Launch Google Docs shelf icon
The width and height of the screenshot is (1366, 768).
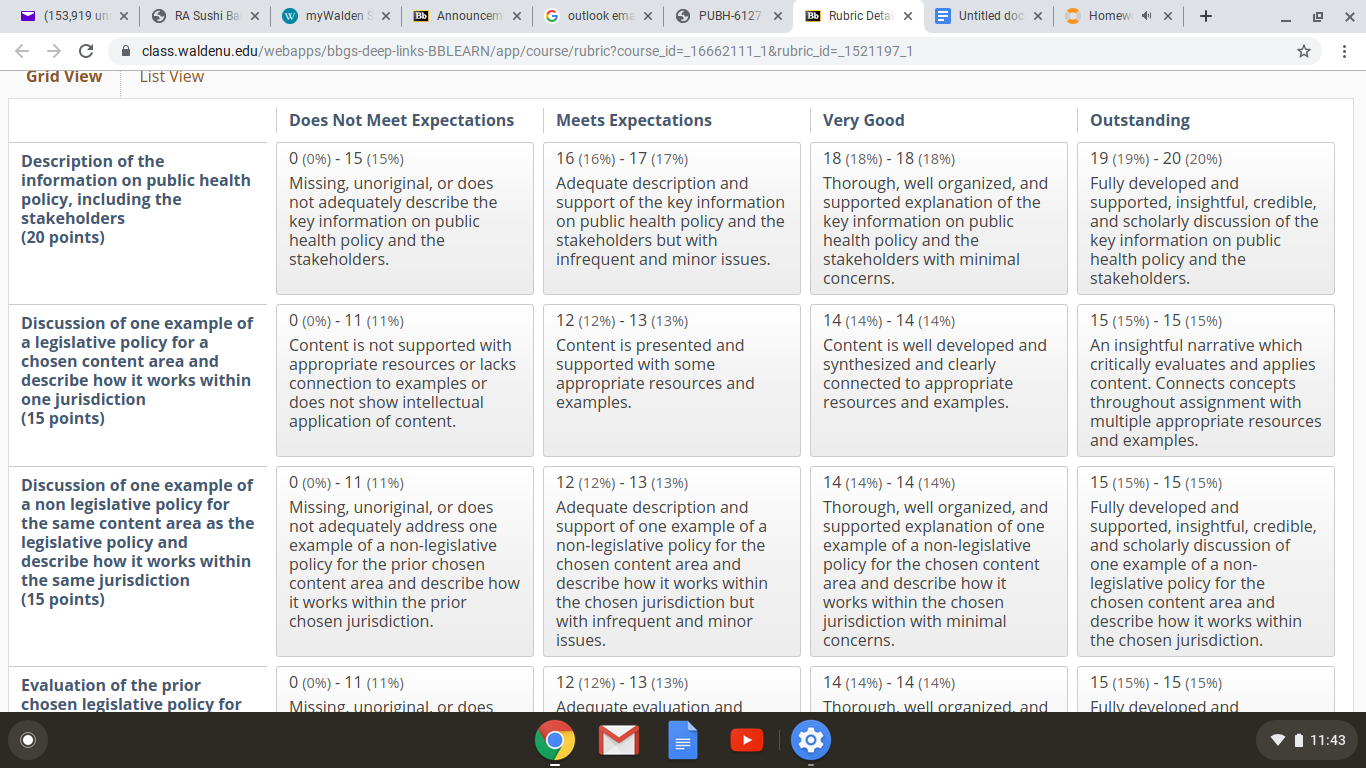pyautogui.click(x=683, y=740)
